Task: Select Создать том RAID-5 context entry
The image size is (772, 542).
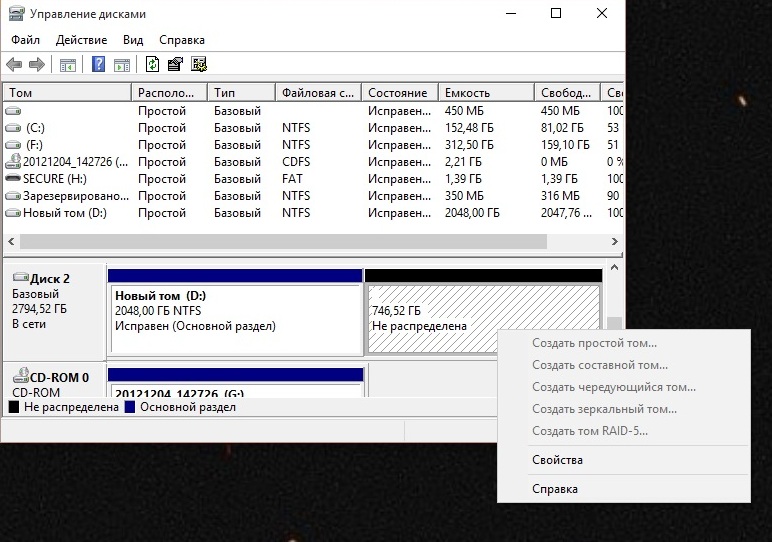Action: 624,431
